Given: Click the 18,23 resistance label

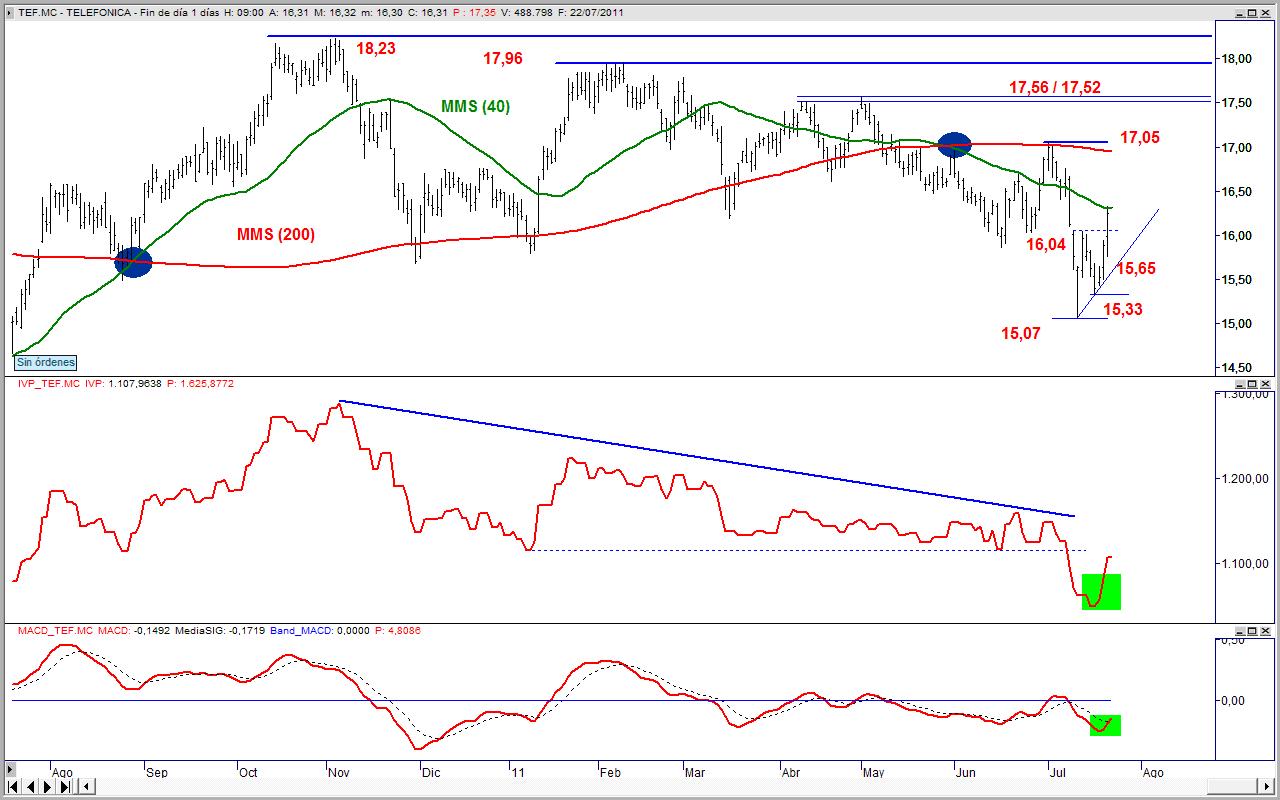Looking at the screenshot, I should [376, 48].
